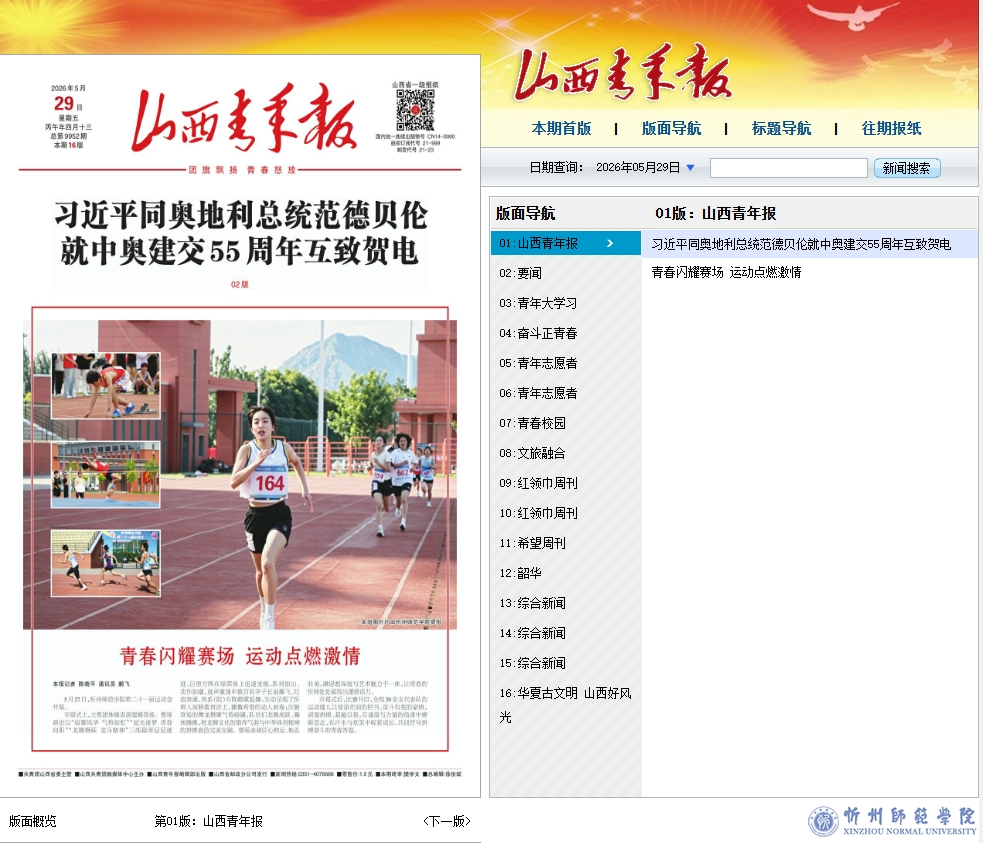Select page 01:山西青年报 in list

click(x=565, y=243)
